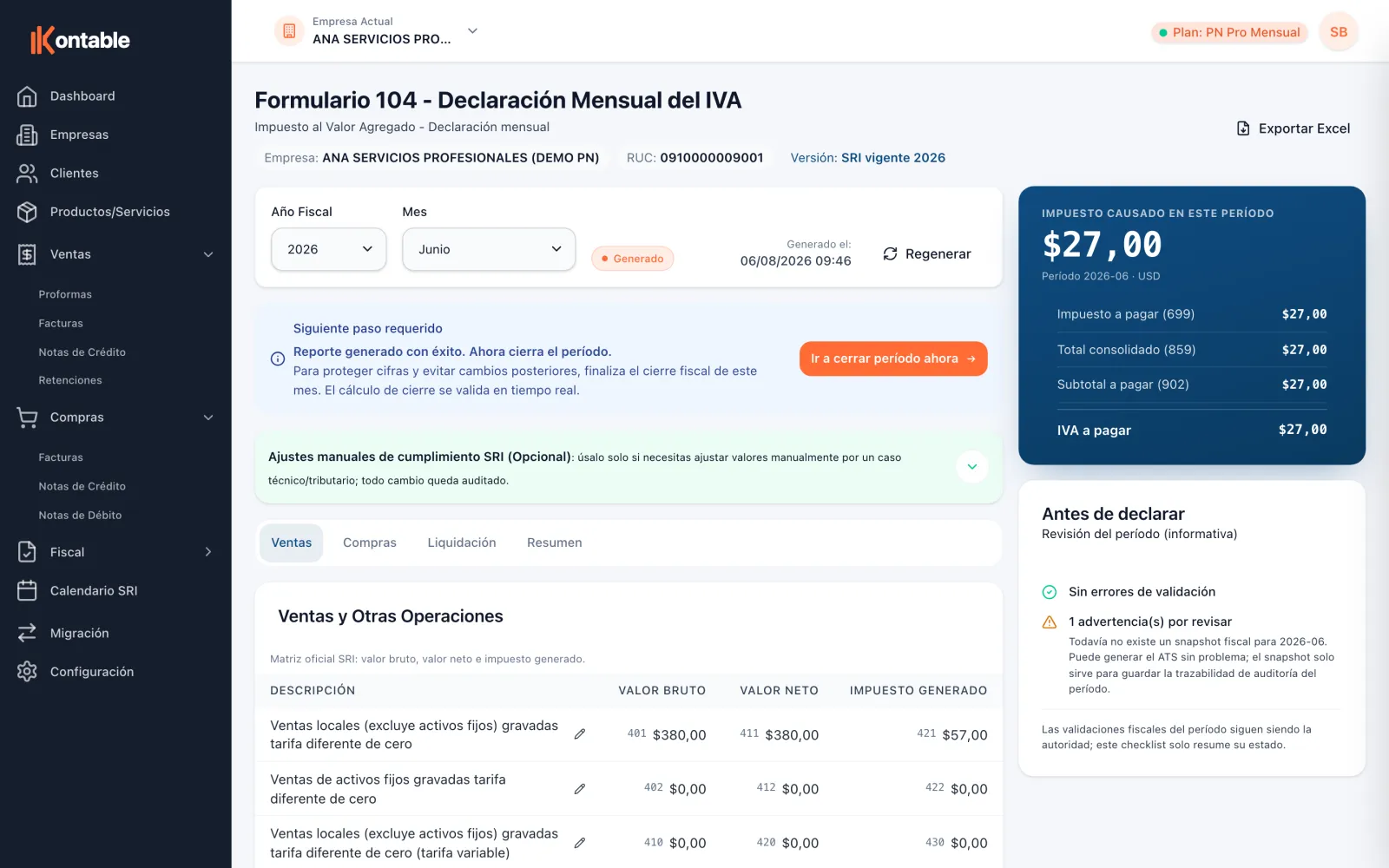Click IMPUESTO GENERADO column header
The width and height of the screenshot is (1389, 868).
[x=918, y=691]
